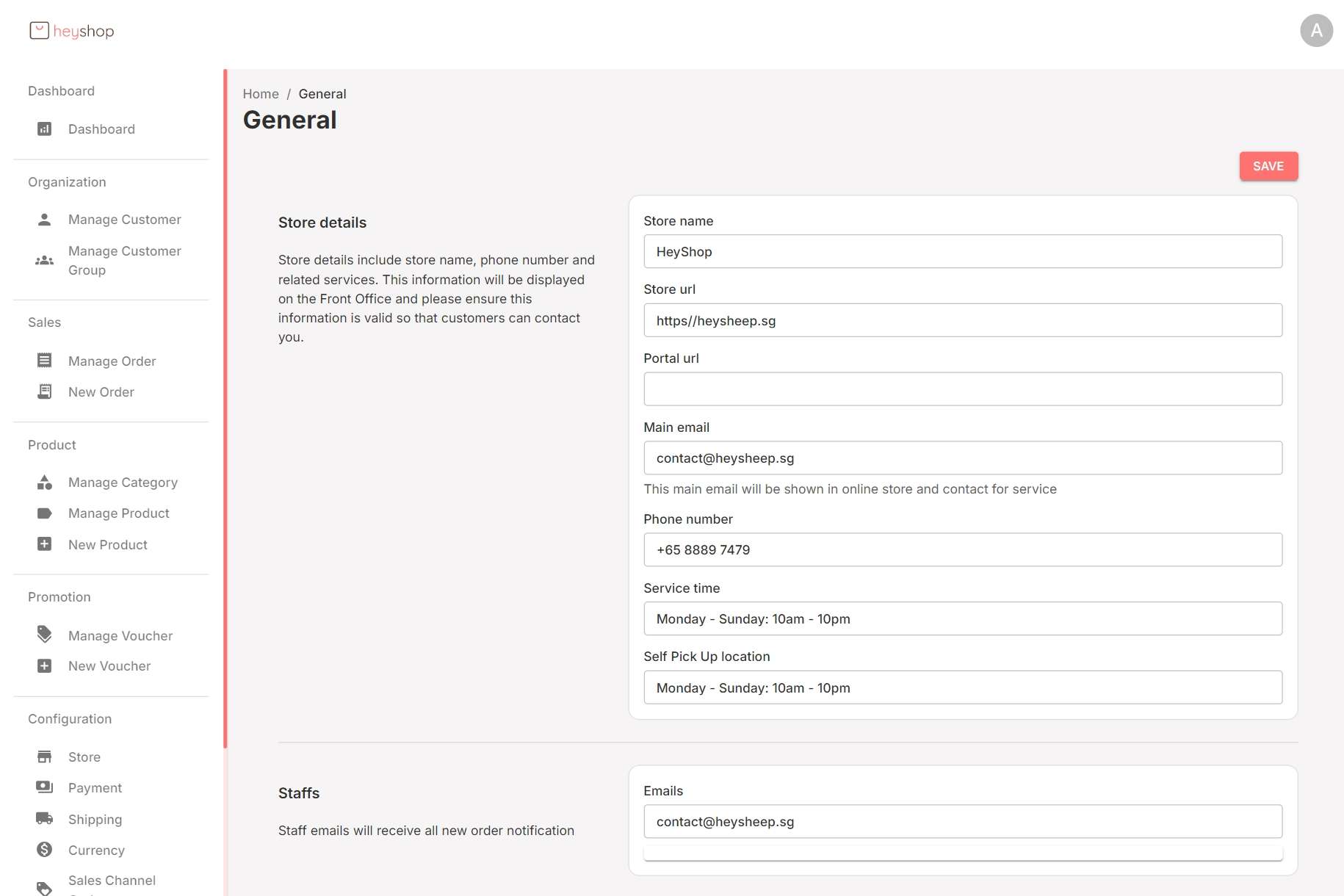Image resolution: width=1344 pixels, height=896 pixels.
Task: Click the Currency dollar icon
Action: [44, 850]
